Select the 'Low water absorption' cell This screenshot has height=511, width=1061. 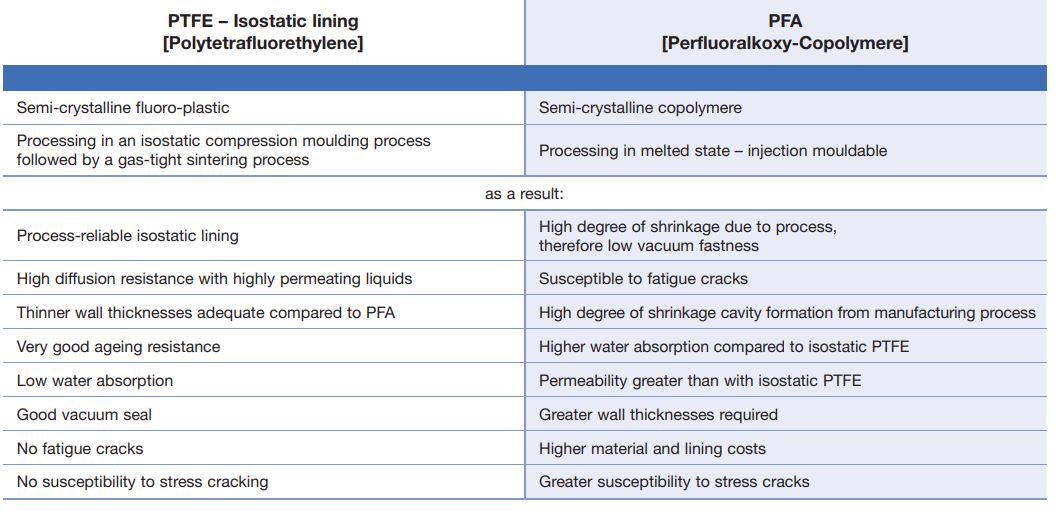[94, 381]
